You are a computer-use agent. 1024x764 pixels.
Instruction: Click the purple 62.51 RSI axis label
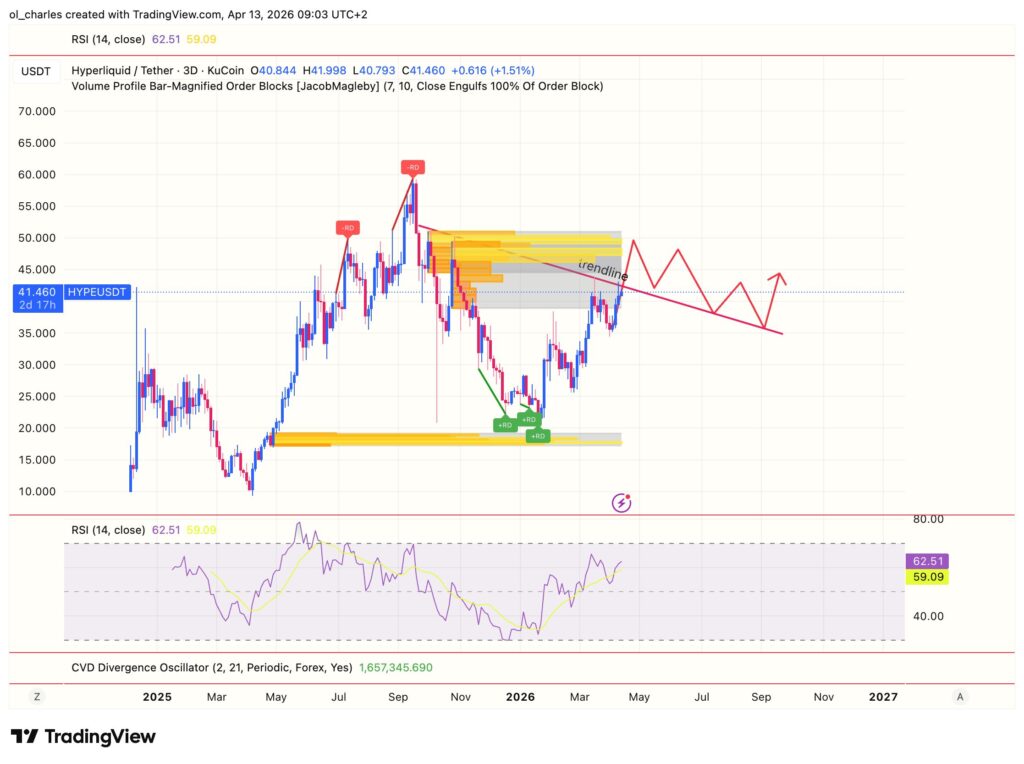[x=925, y=561]
